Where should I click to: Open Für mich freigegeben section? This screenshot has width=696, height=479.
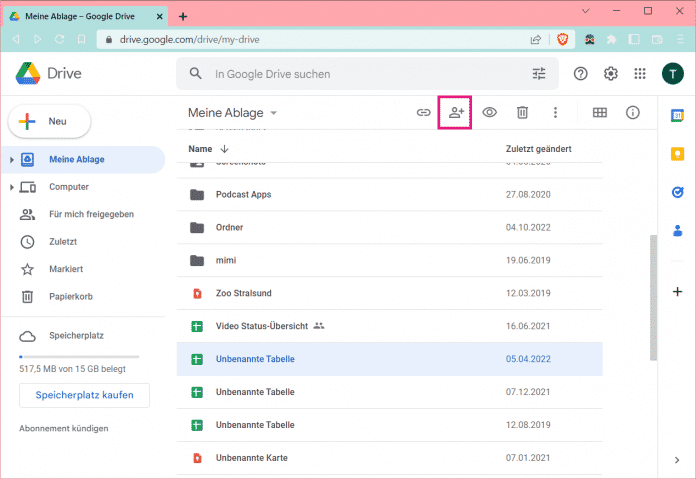click(x=91, y=214)
